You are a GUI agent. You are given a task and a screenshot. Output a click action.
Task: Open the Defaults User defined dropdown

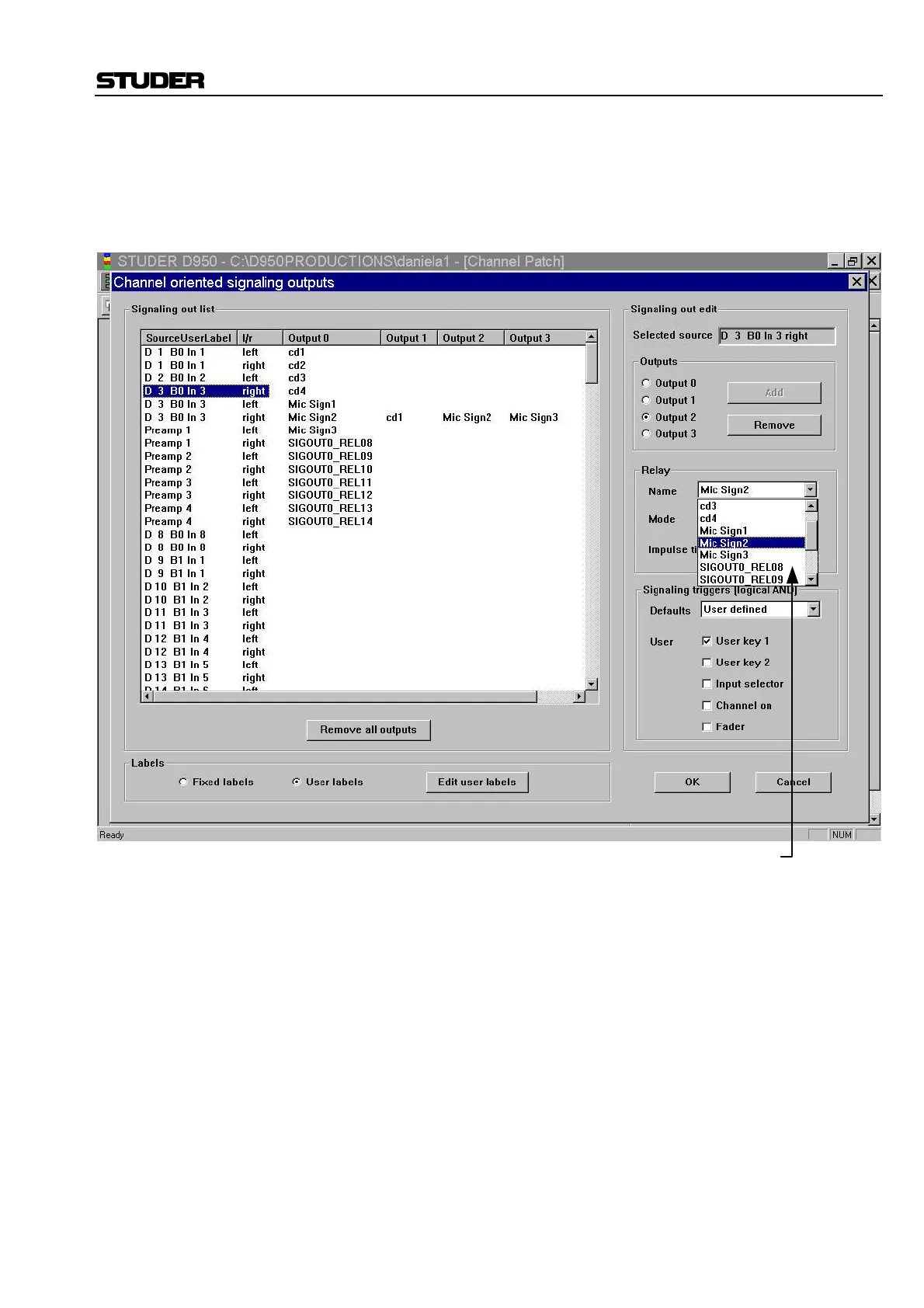[813, 610]
